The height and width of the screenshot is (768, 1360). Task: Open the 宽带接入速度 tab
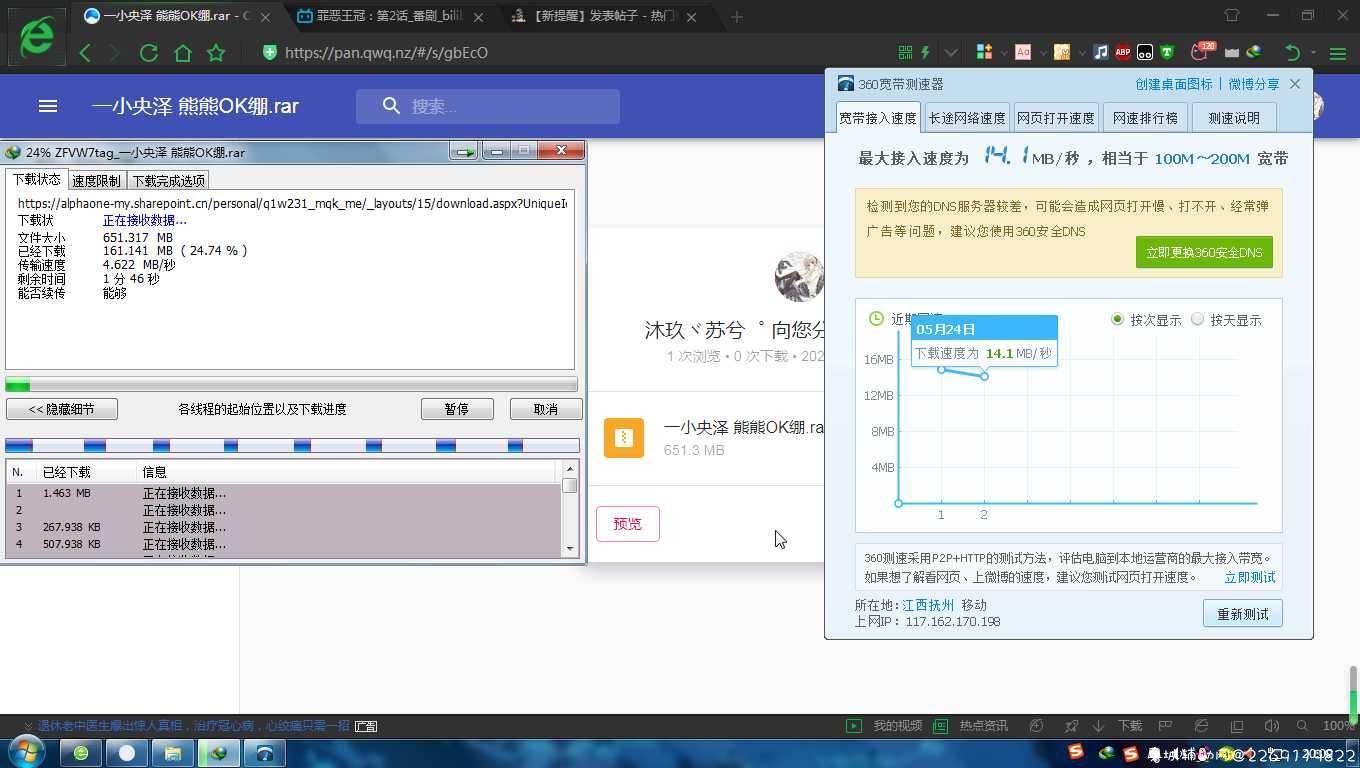click(x=878, y=117)
